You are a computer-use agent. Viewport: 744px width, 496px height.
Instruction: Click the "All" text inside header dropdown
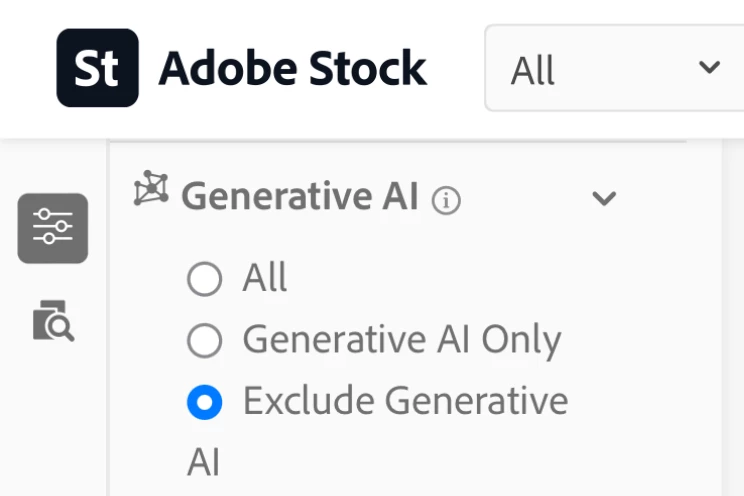pyautogui.click(x=533, y=71)
